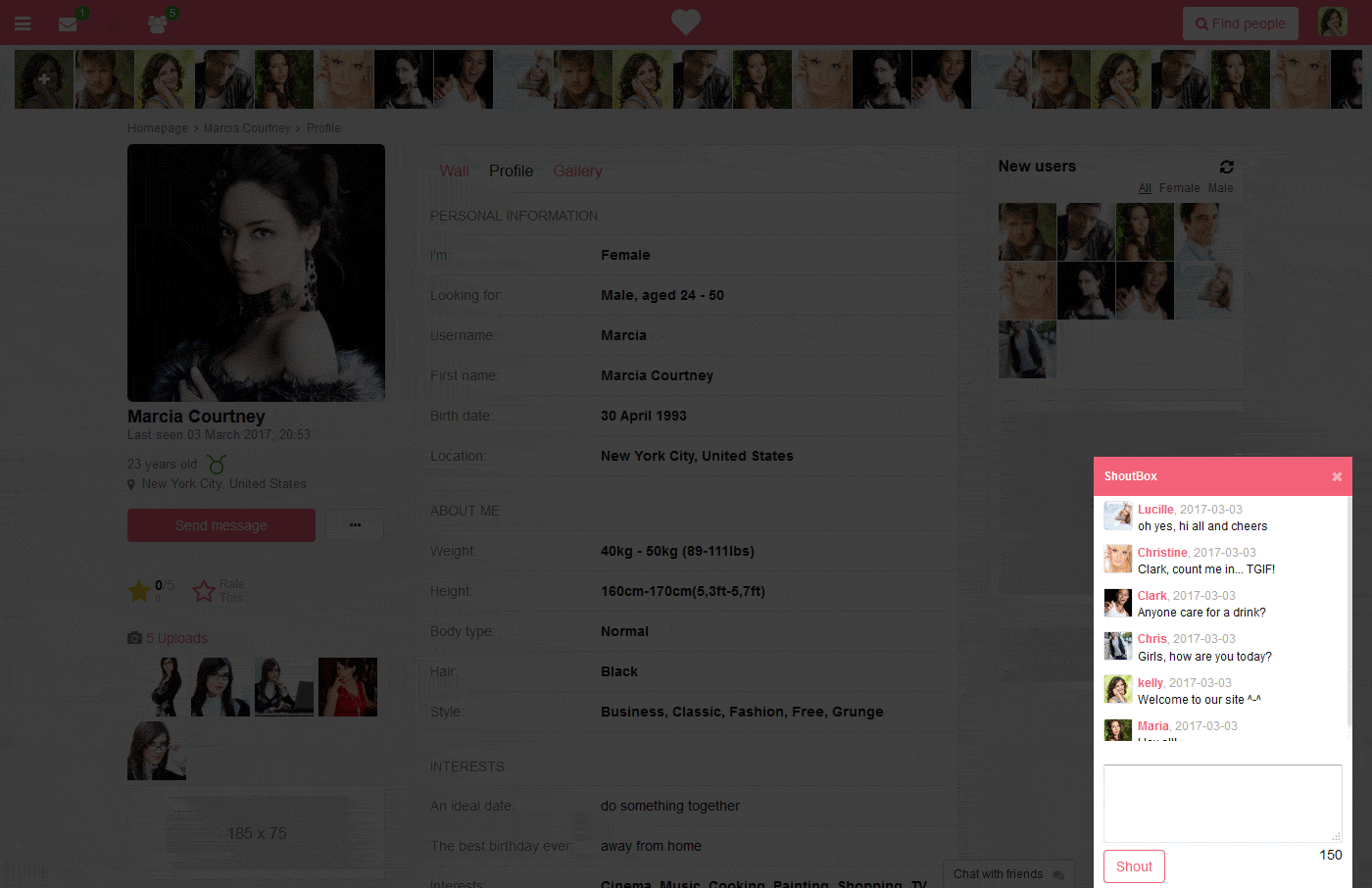The height and width of the screenshot is (888, 1372).
Task: Open the hamburger main menu
Action: [23, 24]
